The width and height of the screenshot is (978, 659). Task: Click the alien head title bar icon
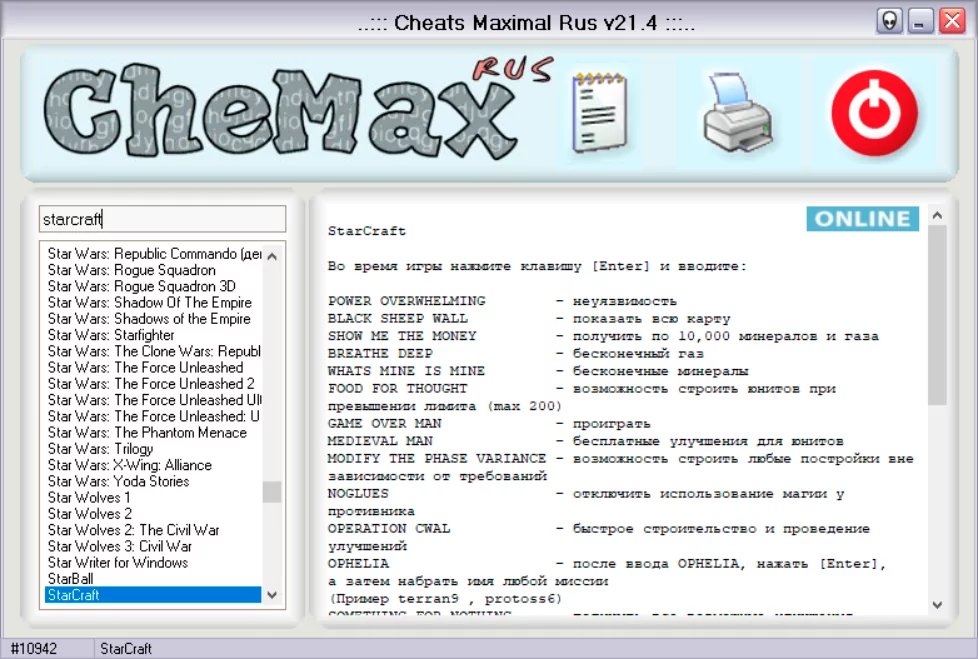[x=889, y=21]
